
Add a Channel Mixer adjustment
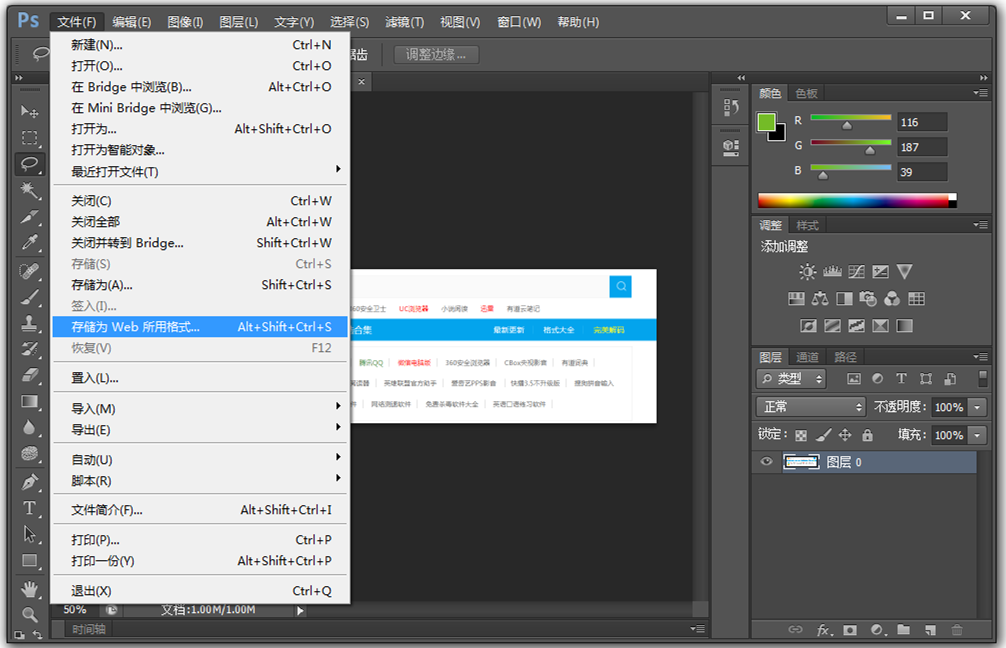pyautogui.click(x=892, y=298)
